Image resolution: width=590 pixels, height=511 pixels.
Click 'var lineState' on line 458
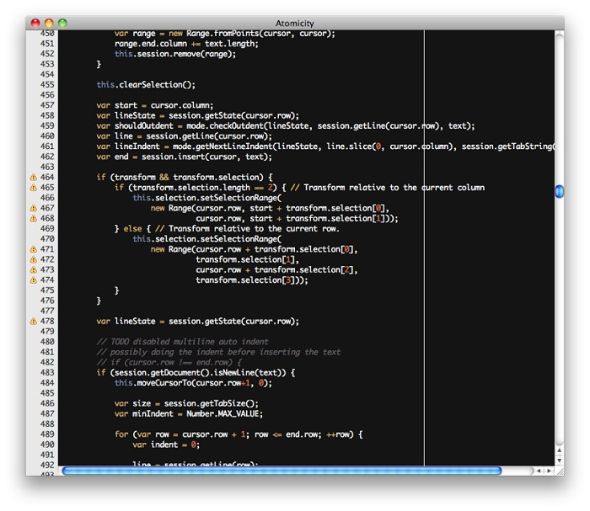click(126, 116)
